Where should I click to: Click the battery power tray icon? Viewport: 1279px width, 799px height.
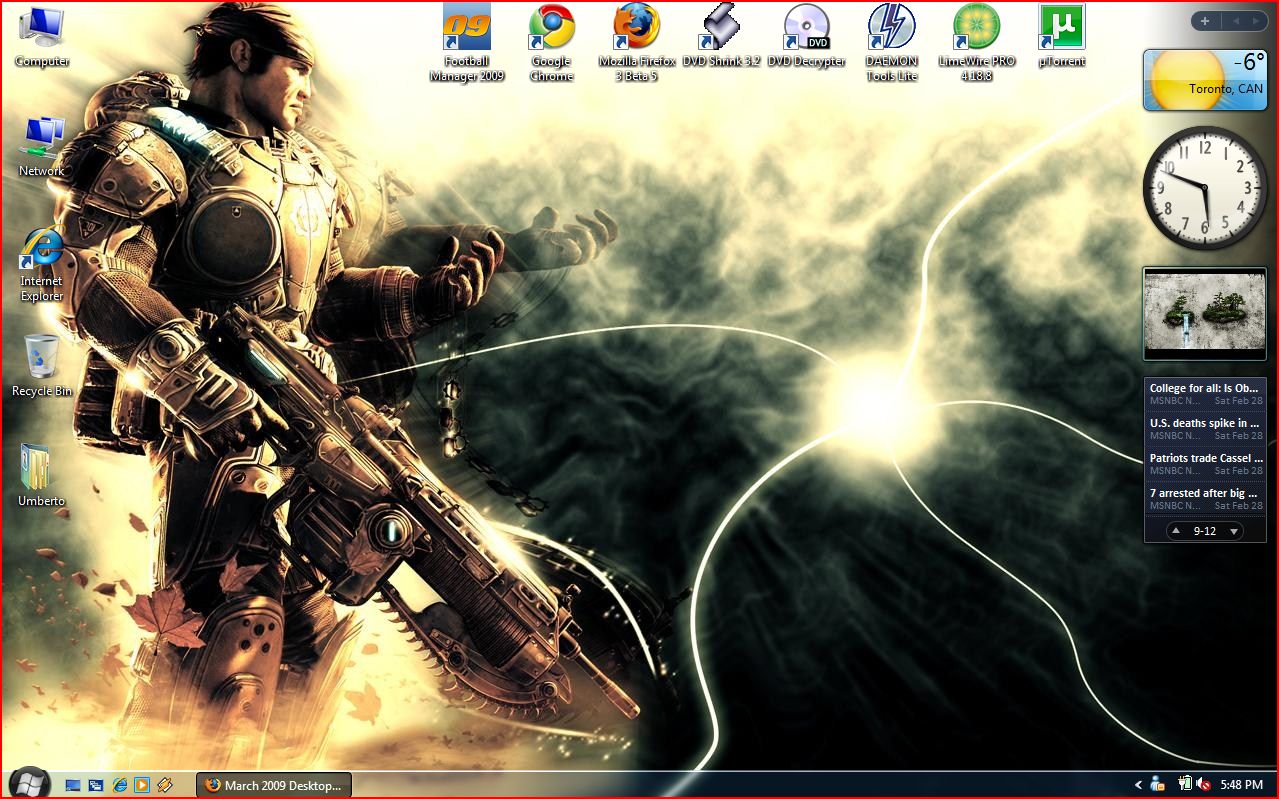click(x=1185, y=784)
